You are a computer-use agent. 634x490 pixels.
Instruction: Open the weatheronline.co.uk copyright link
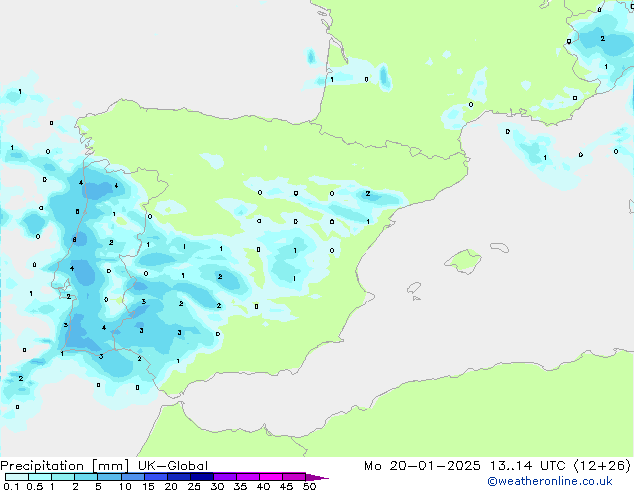pos(550,481)
